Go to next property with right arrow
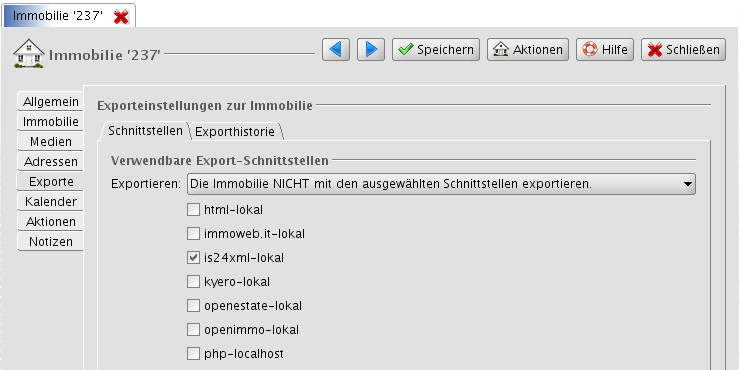This screenshot has width=740, height=370. pyautogui.click(x=371, y=50)
